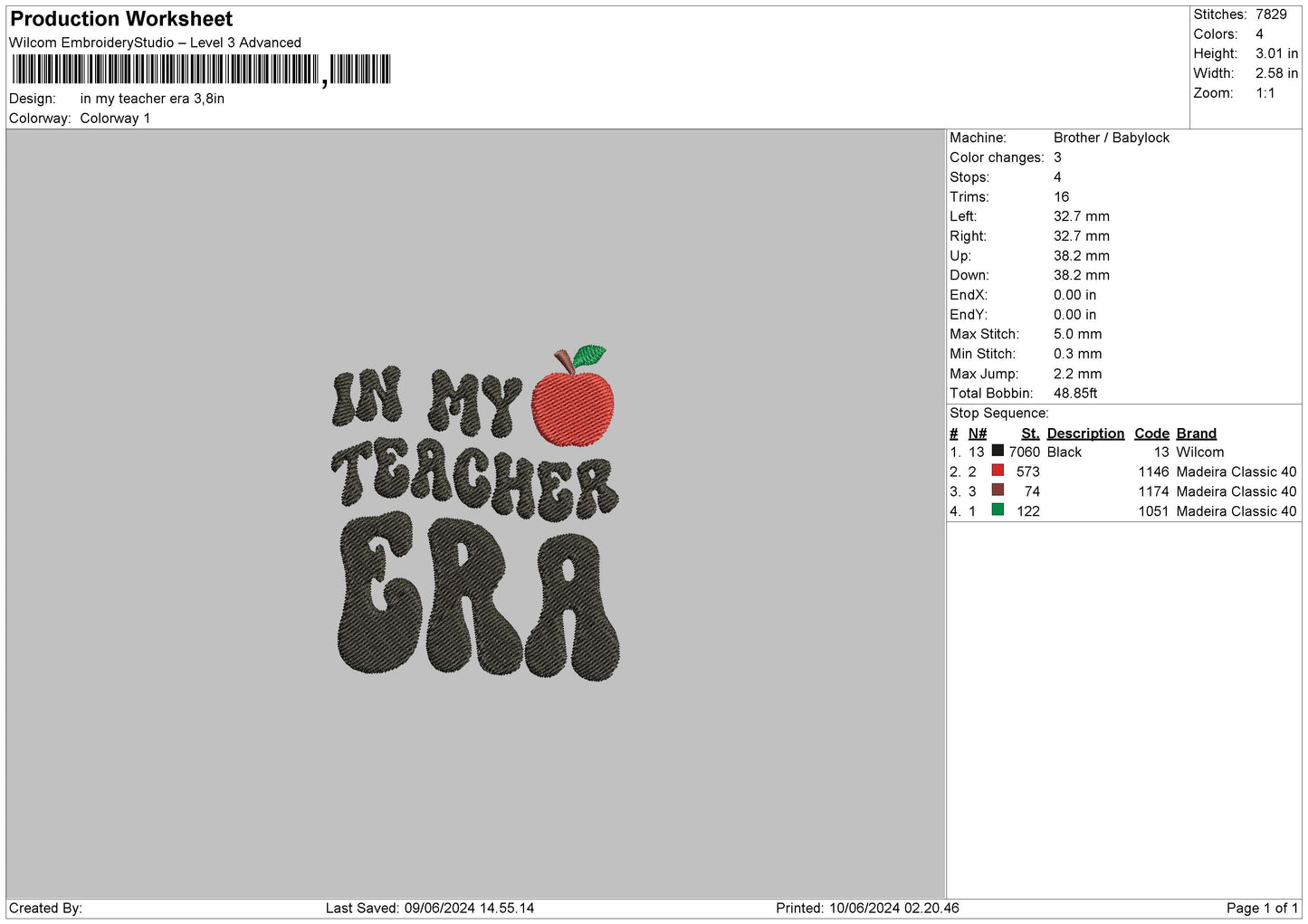
Task: Click machine value 'Brother / Babylock'
Action: click(x=1112, y=138)
